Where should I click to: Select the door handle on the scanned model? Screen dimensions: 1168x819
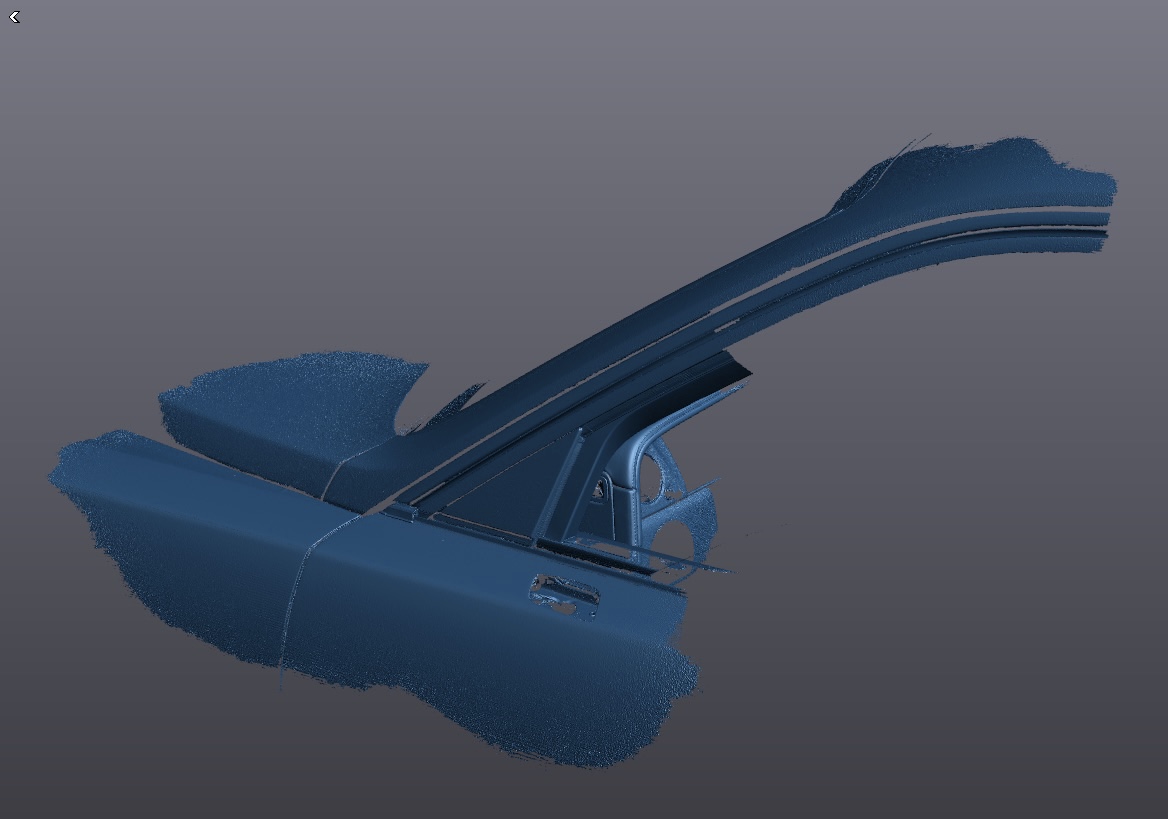pyautogui.click(x=566, y=591)
